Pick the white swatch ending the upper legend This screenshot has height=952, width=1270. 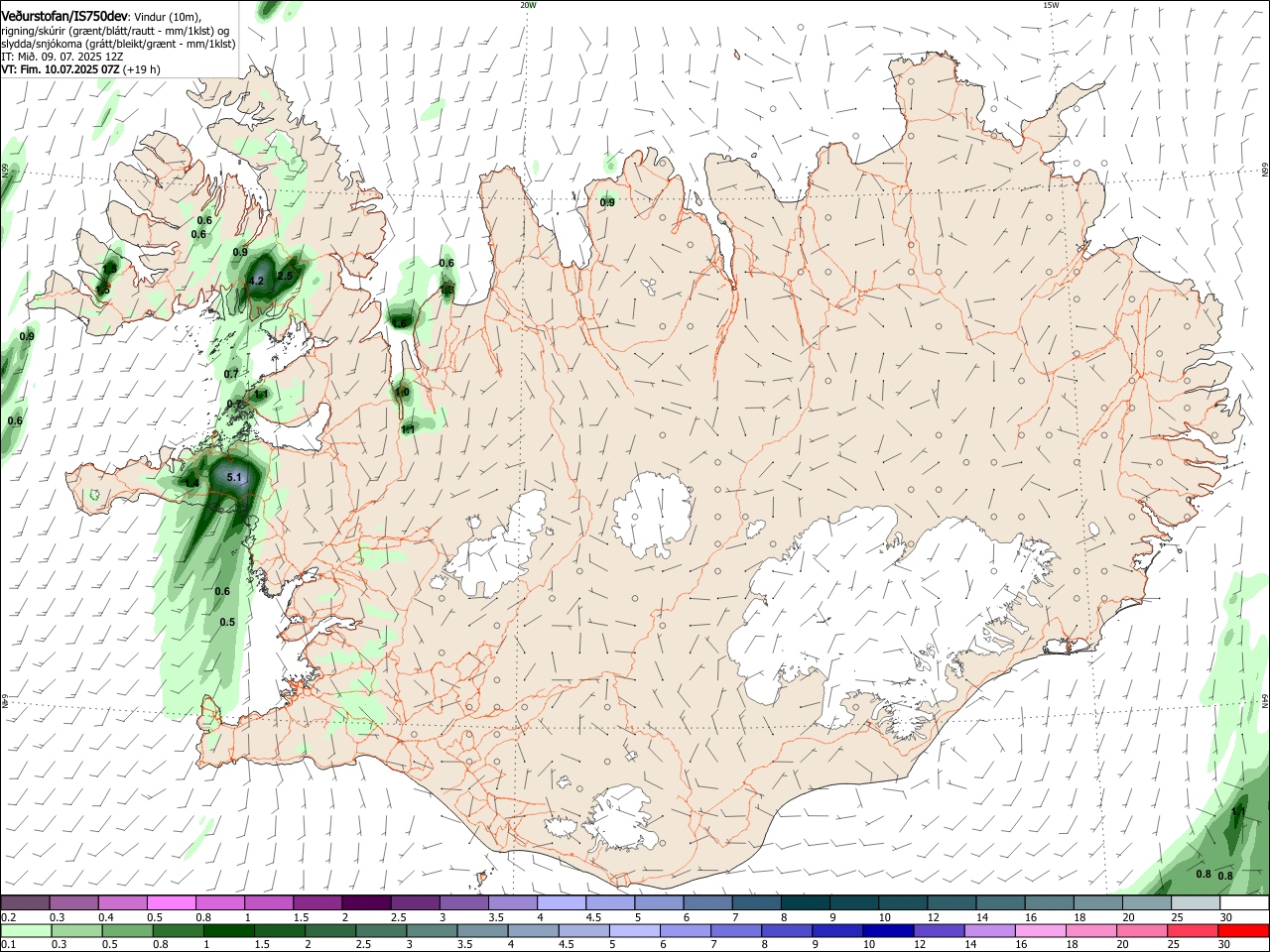click(x=1244, y=903)
